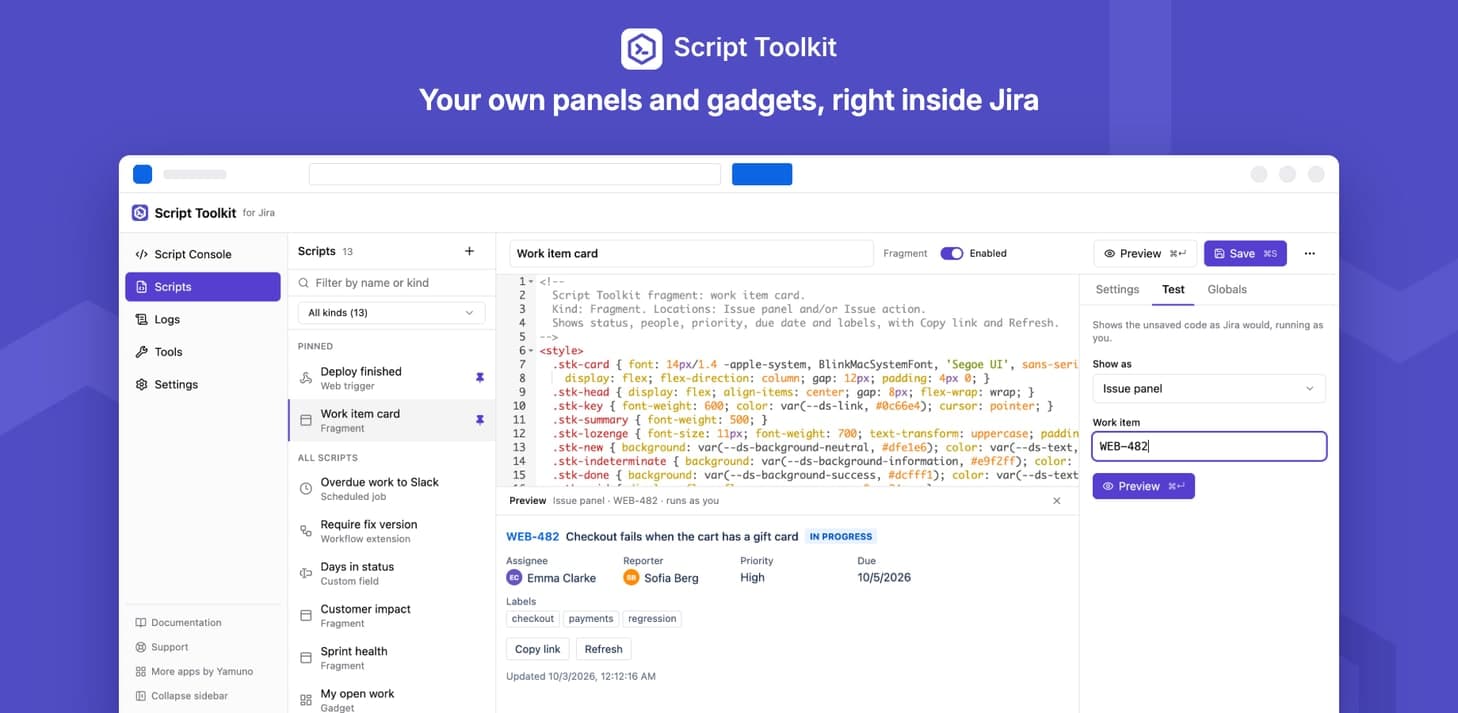The height and width of the screenshot is (713, 1458).
Task: Add a new script with plus icon
Action: 469,251
